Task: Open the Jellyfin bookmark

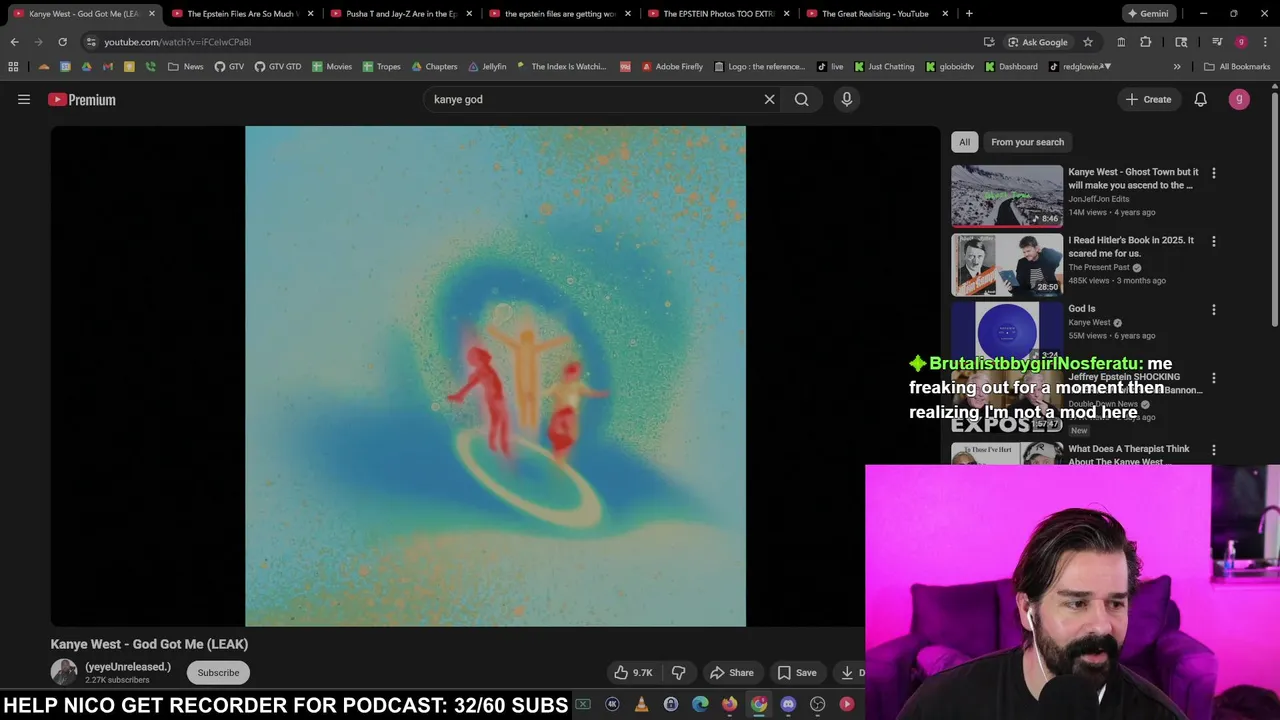Action: point(487,66)
